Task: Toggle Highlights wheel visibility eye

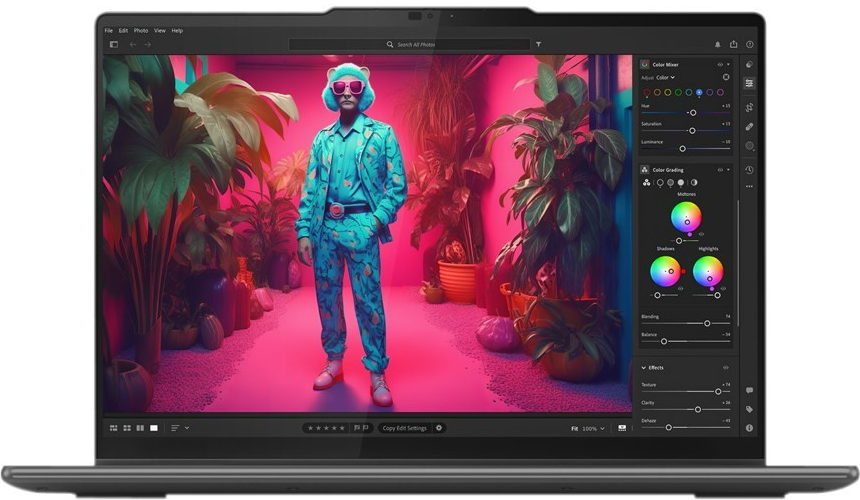Action: pos(723,288)
